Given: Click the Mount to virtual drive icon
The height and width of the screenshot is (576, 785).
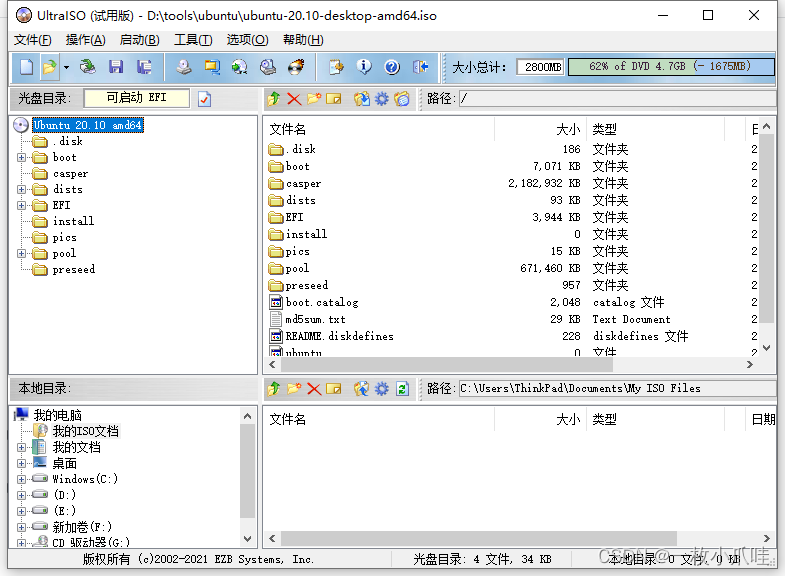Looking at the screenshot, I should point(268,67).
